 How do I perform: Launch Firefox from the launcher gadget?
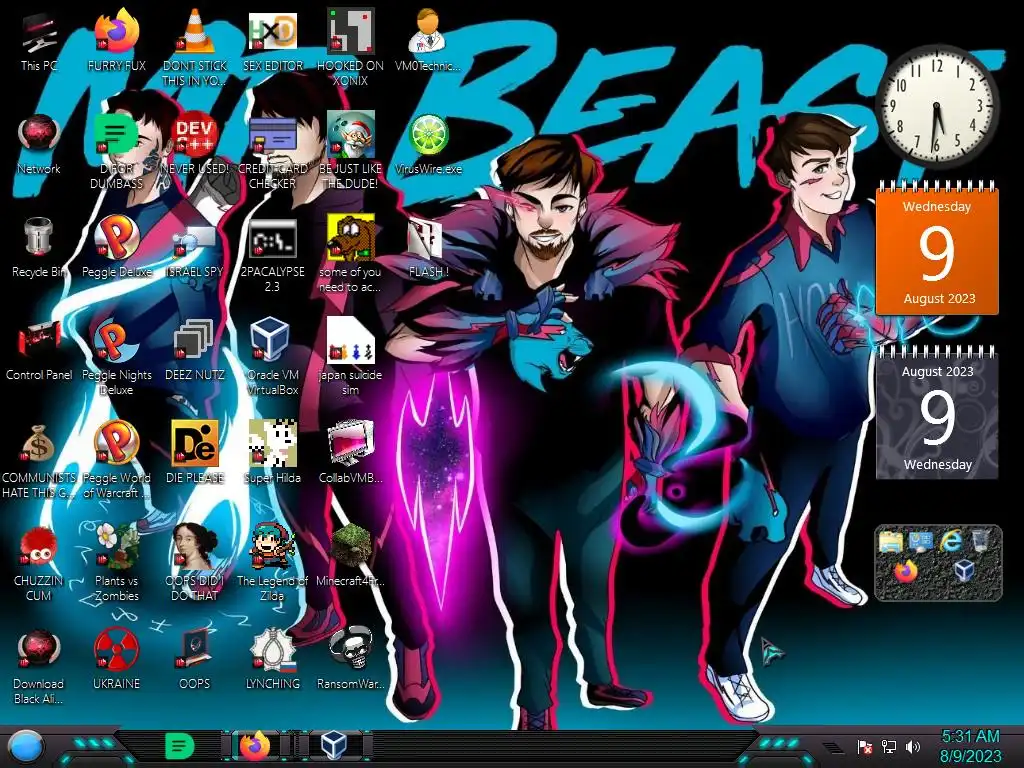906,571
